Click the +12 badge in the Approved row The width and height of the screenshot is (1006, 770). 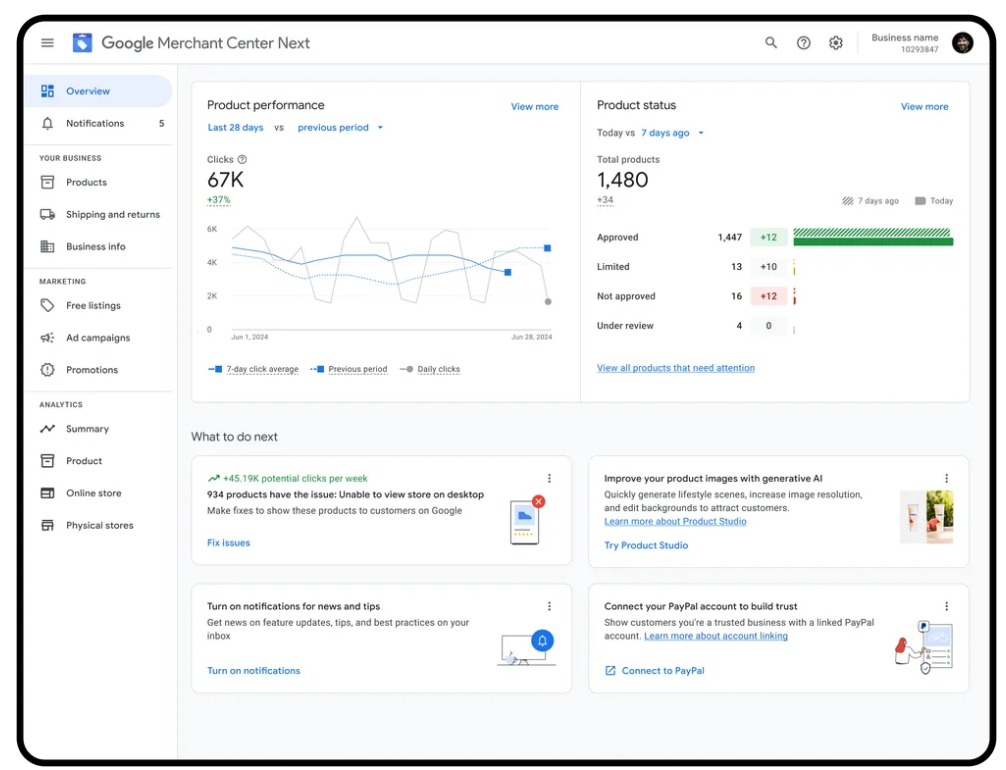coord(768,237)
